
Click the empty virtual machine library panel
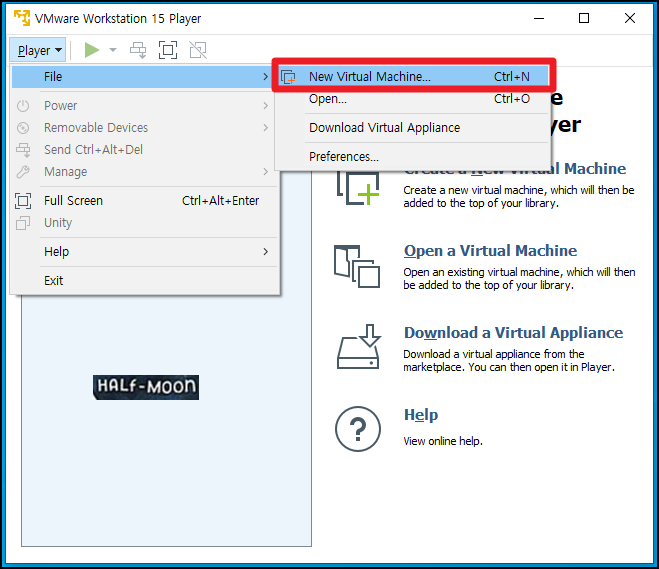coord(166,420)
